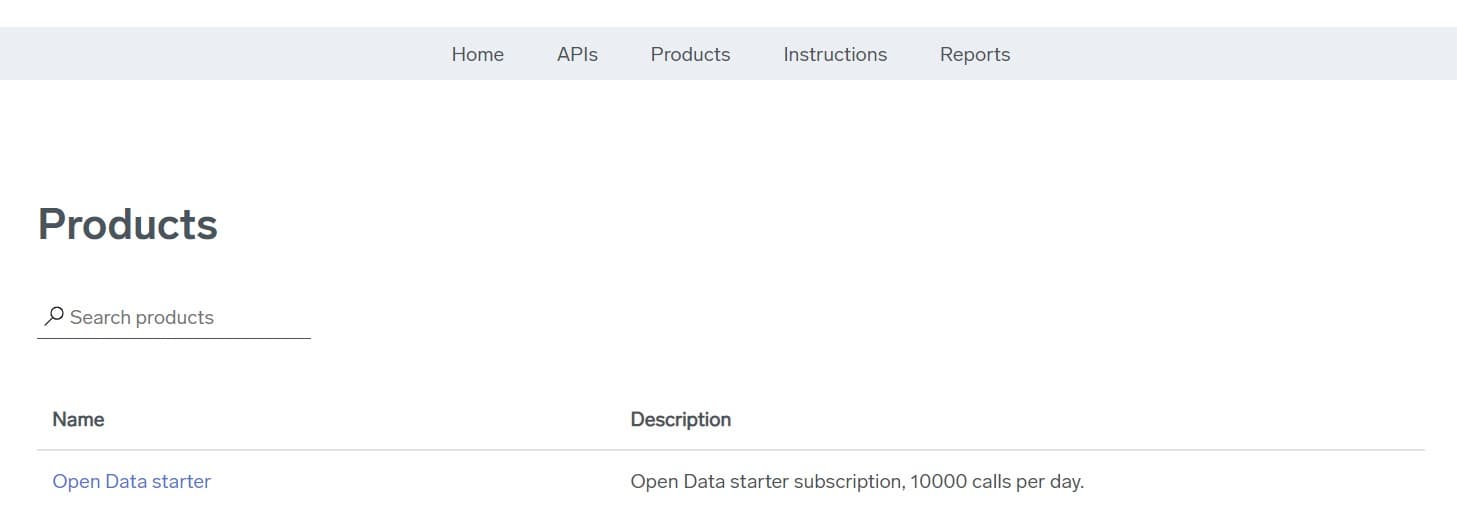Open the APIs menu item
This screenshot has width=1457, height=529.
(577, 54)
